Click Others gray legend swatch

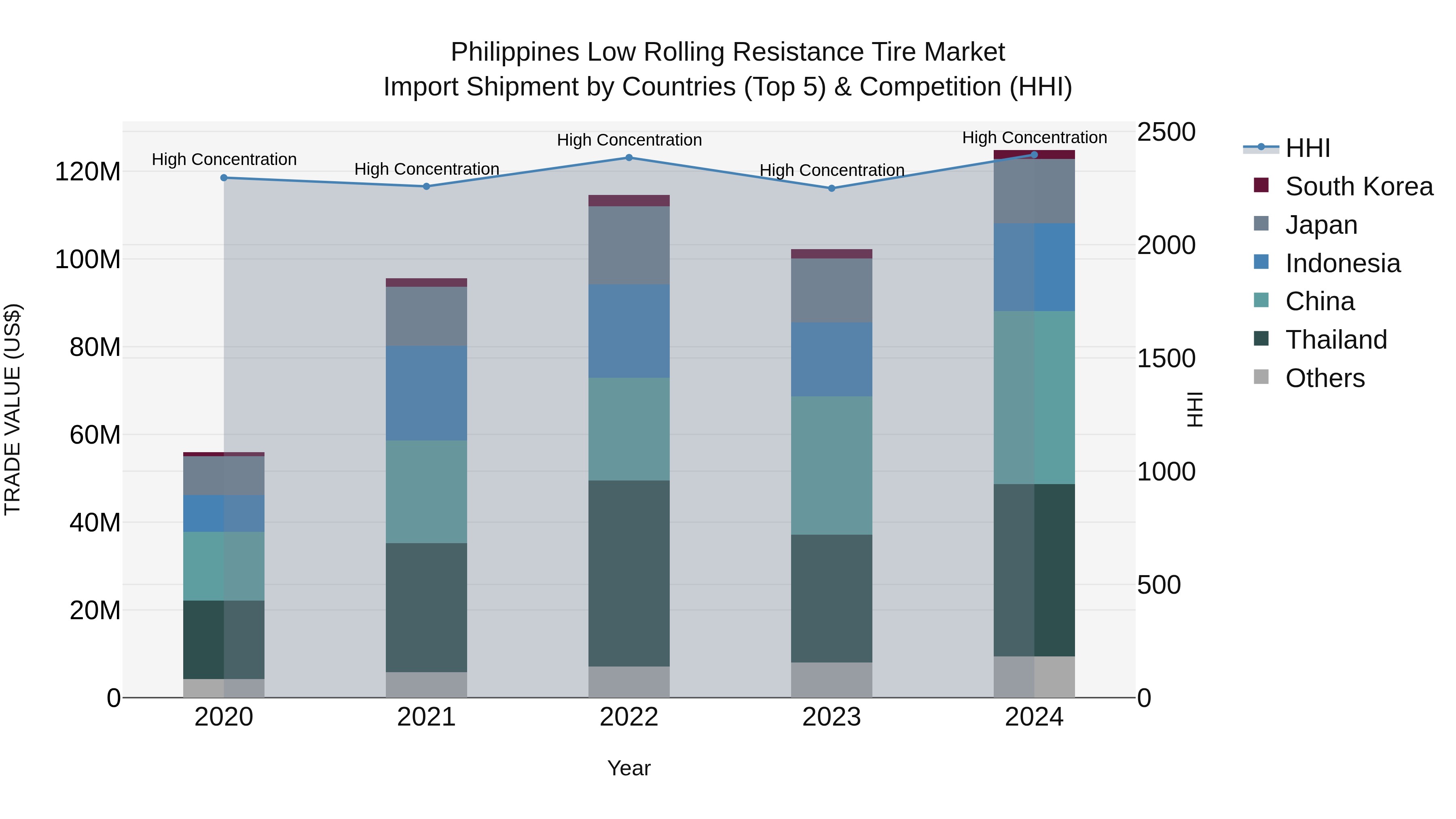(x=1261, y=377)
